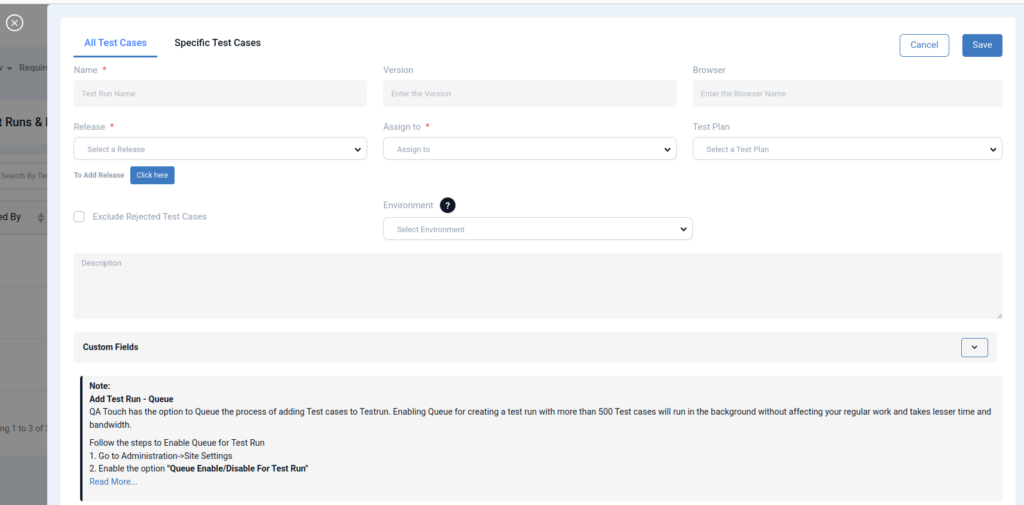The image size is (1024, 505).
Task: Click inside the Description text area
Action: [x=537, y=286]
